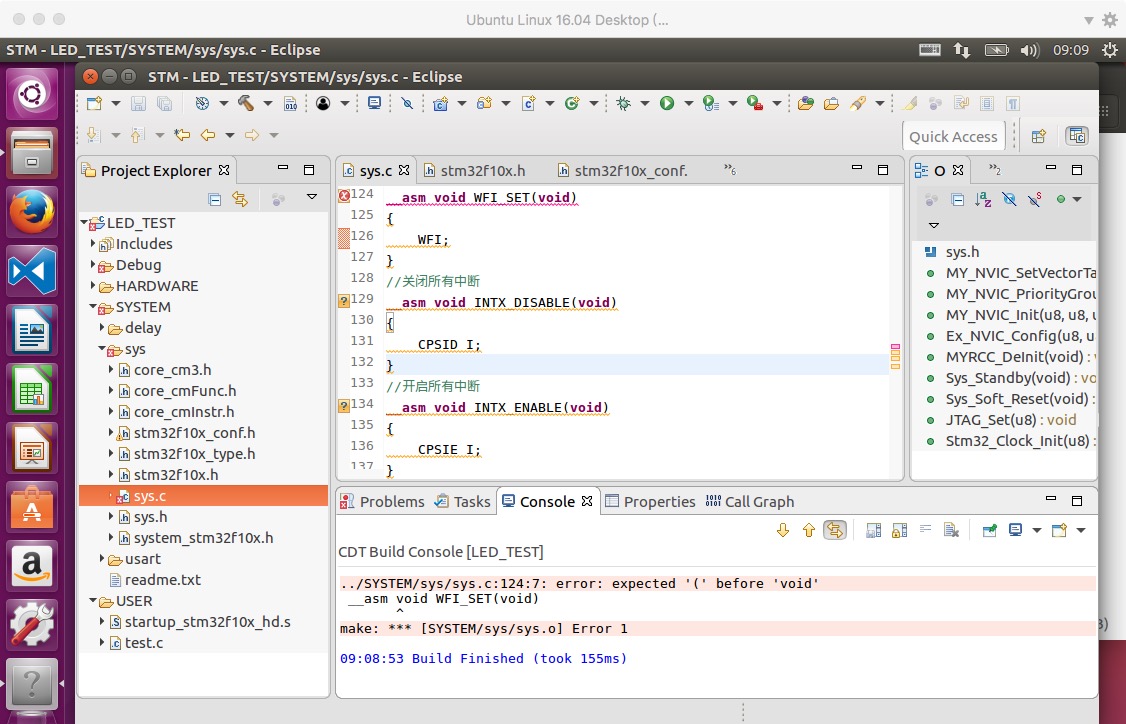Click the New C++ Class icon
The width and height of the screenshot is (1126, 724).
[x=572, y=103]
